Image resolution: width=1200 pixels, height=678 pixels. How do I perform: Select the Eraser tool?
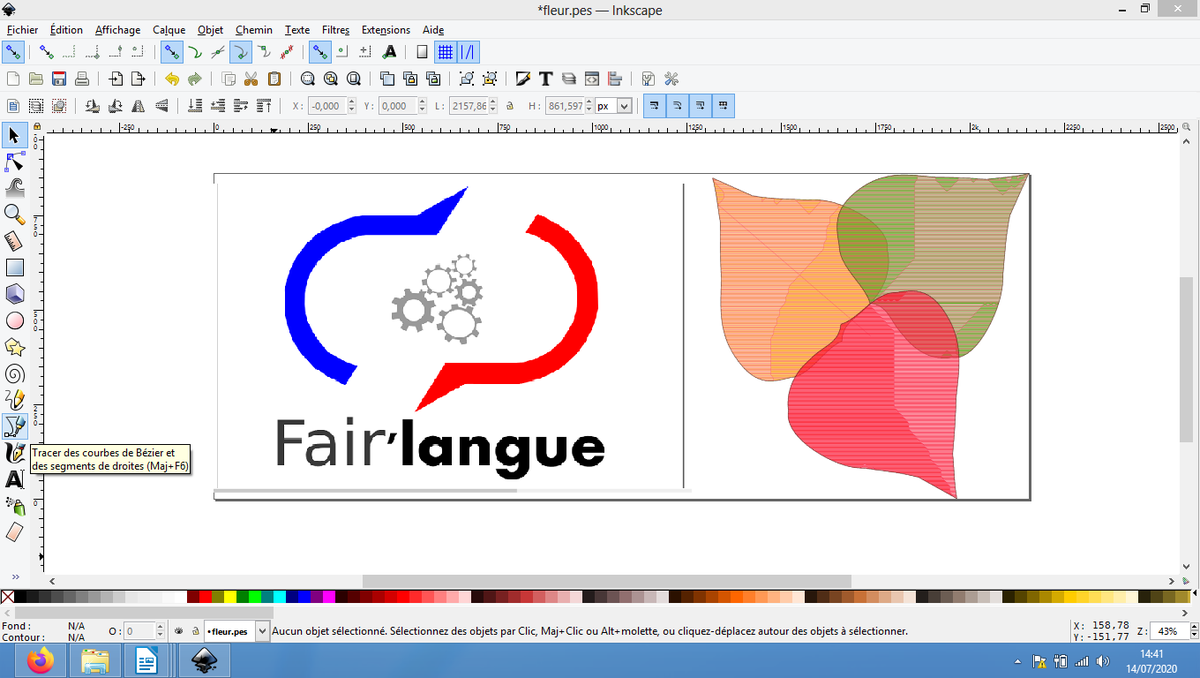(x=14, y=533)
